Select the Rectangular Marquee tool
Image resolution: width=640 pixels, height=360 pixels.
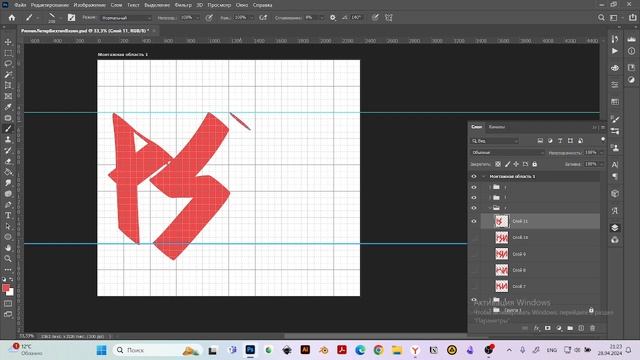point(8,53)
